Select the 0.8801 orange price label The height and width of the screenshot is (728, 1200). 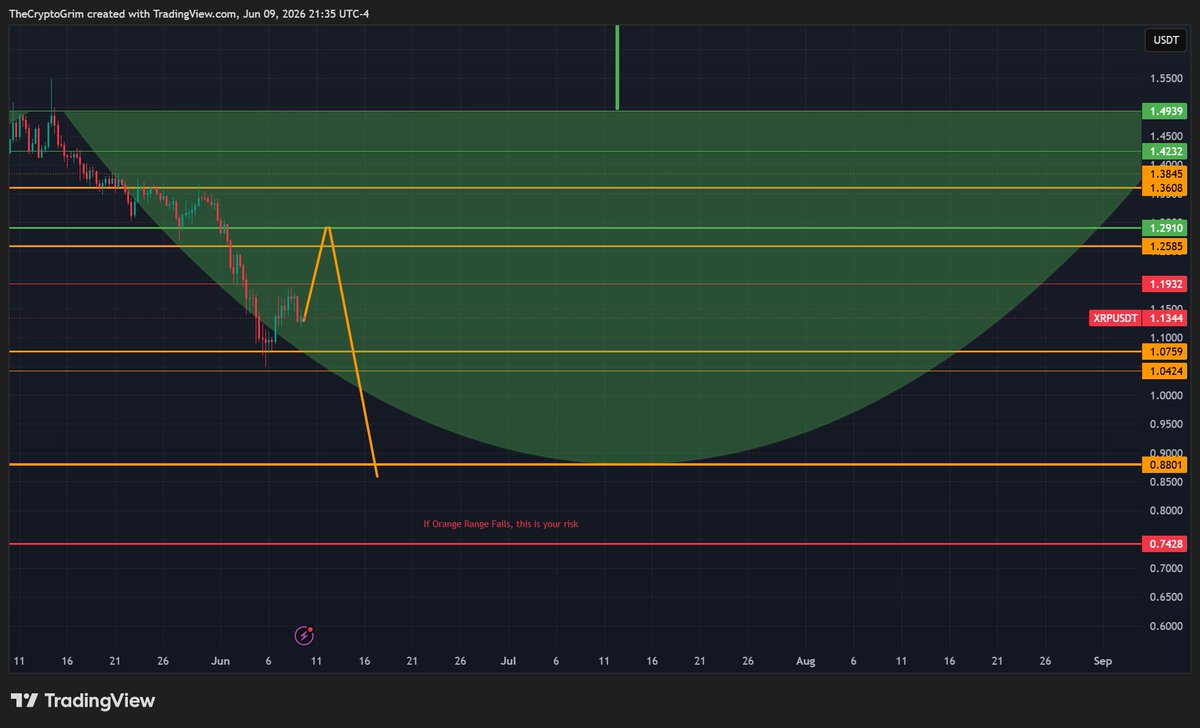(x=1164, y=465)
